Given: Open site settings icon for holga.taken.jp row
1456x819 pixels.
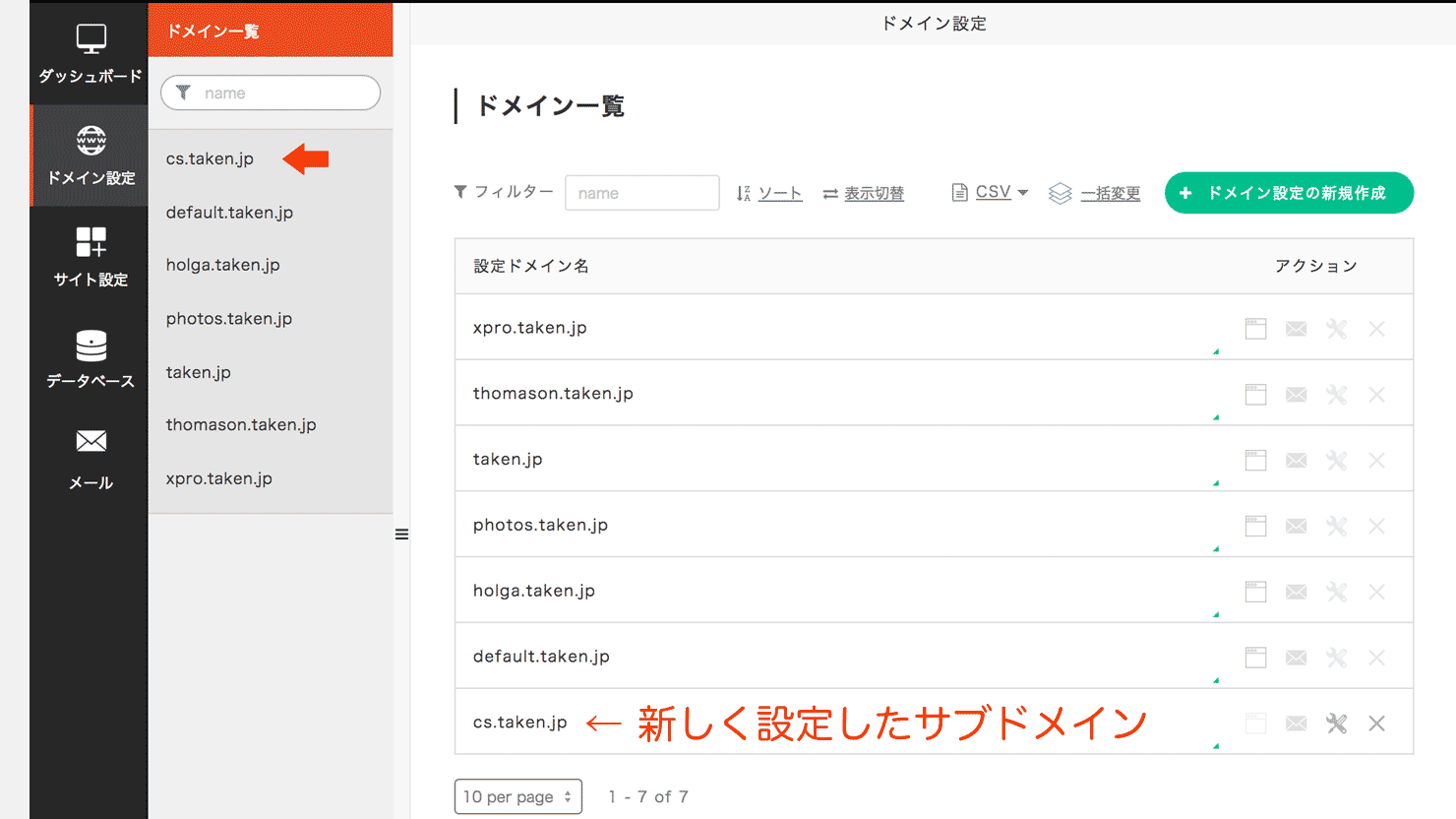Looking at the screenshot, I should pyautogui.click(x=1256, y=592).
